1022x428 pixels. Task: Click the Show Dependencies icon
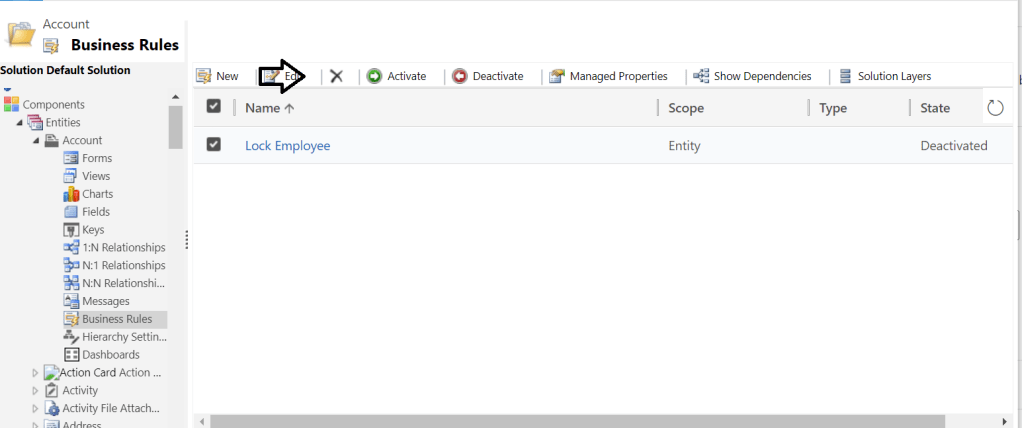point(701,76)
